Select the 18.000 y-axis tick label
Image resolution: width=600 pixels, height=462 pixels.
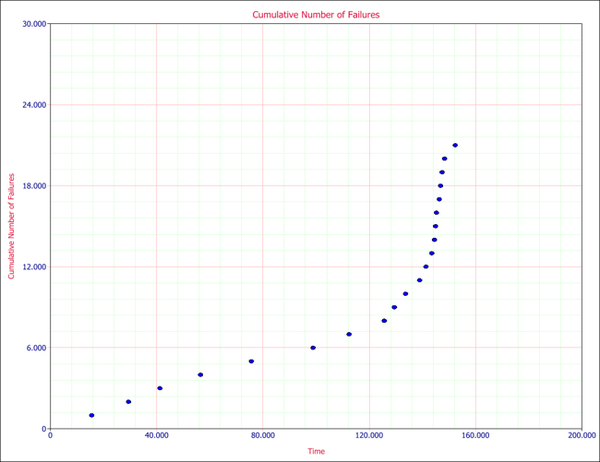click(x=34, y=186)
